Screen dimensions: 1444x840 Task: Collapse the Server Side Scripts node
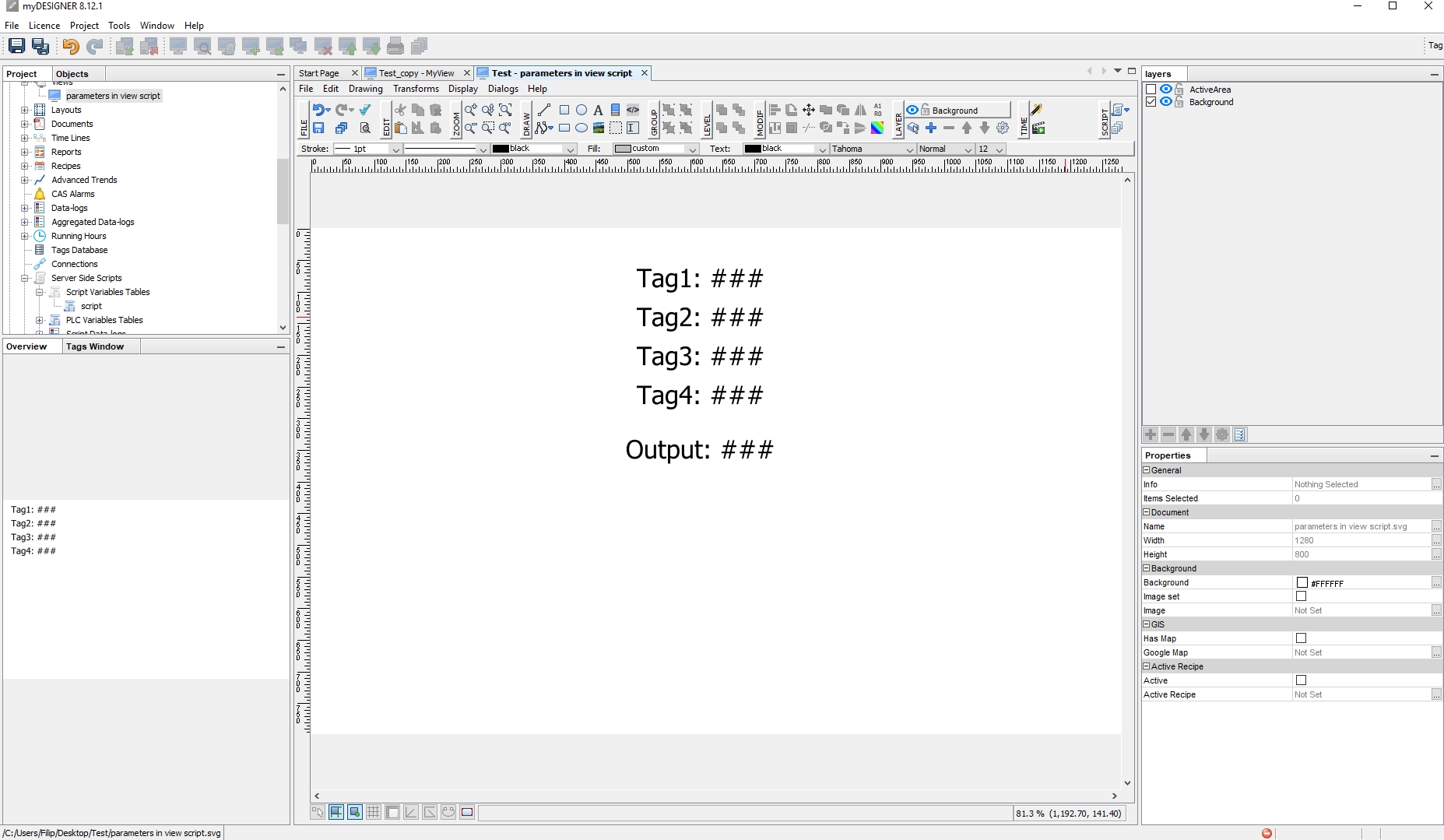click(x=24, y=278)
